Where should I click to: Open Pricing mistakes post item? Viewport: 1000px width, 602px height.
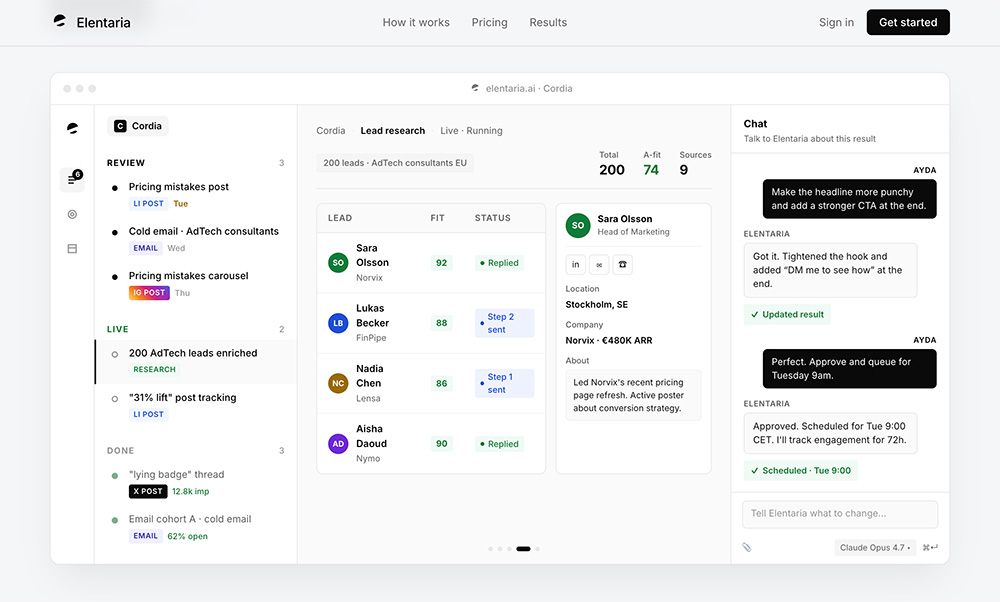196,195
